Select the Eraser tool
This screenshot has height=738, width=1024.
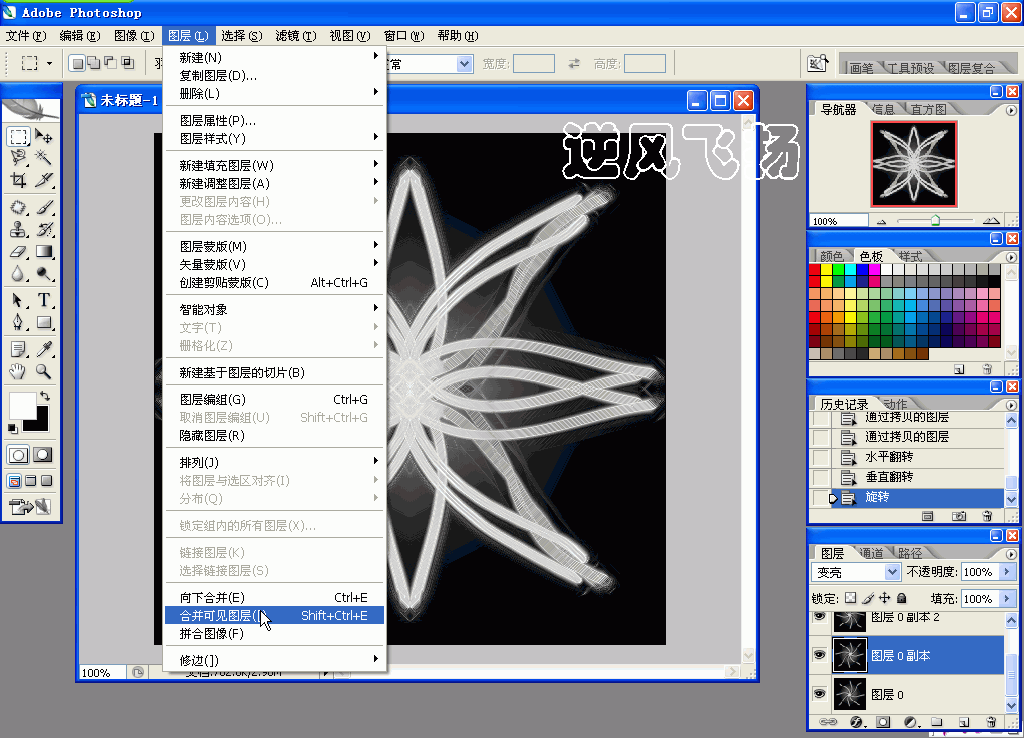point(18,251)
